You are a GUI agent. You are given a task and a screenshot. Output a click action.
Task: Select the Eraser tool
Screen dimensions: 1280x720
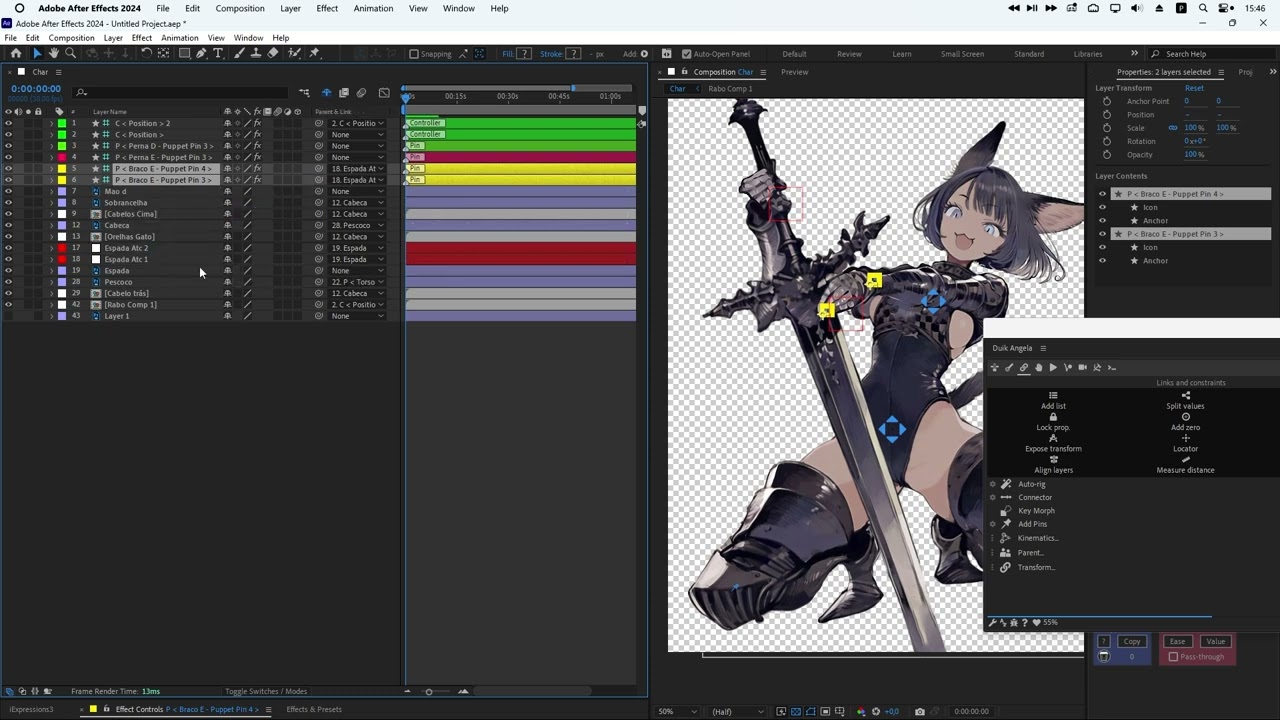click(273, 54)
